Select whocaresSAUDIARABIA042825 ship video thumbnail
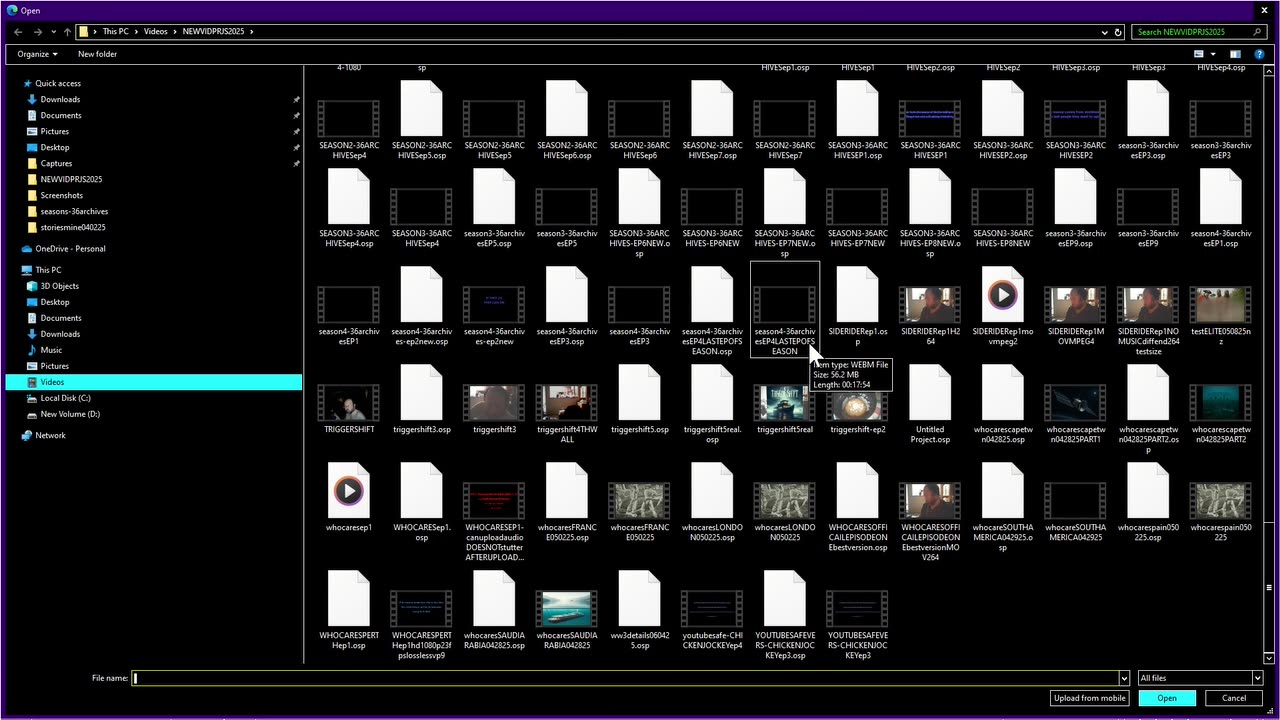The height and width of the screenshot is (720, 1280). coord(567,609)
